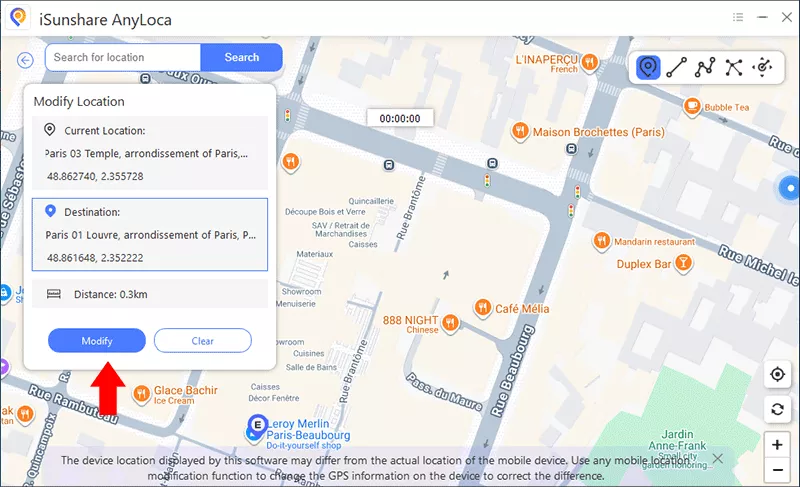The height and width of the screenshot is (487, 800).
Task: Click the Pass. du Maure street label
Action: point(444,392)
